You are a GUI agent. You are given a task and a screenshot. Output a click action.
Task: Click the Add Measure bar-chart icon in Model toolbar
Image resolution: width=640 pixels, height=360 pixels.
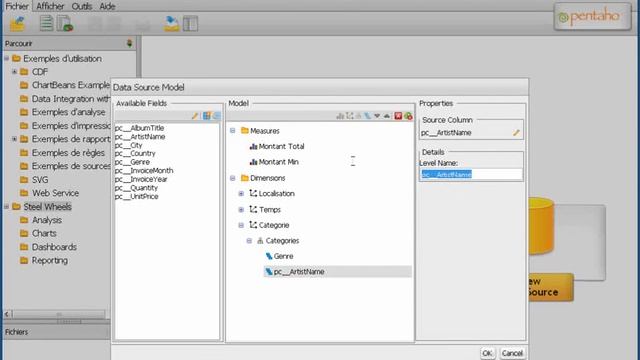[340, 116]
